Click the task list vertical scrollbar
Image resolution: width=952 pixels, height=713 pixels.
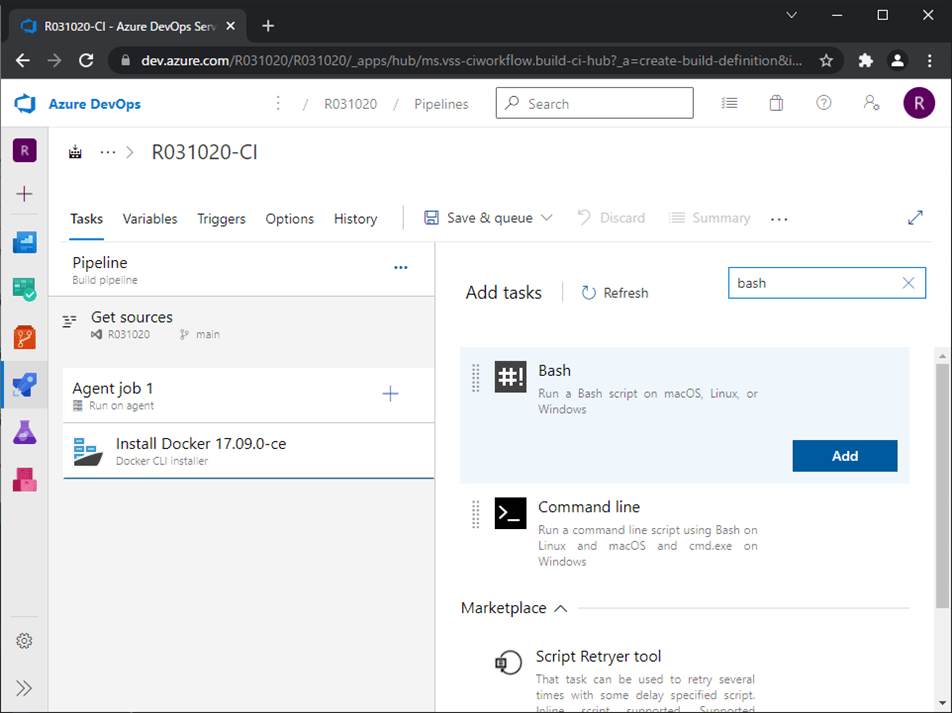[x=942, y=486]
